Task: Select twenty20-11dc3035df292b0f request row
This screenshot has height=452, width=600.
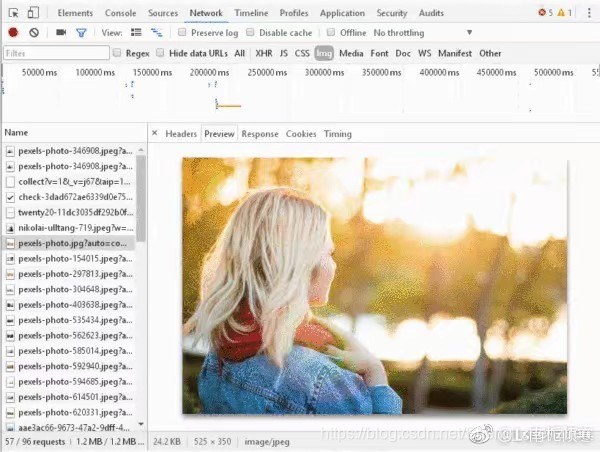Action: coord(69,212)
